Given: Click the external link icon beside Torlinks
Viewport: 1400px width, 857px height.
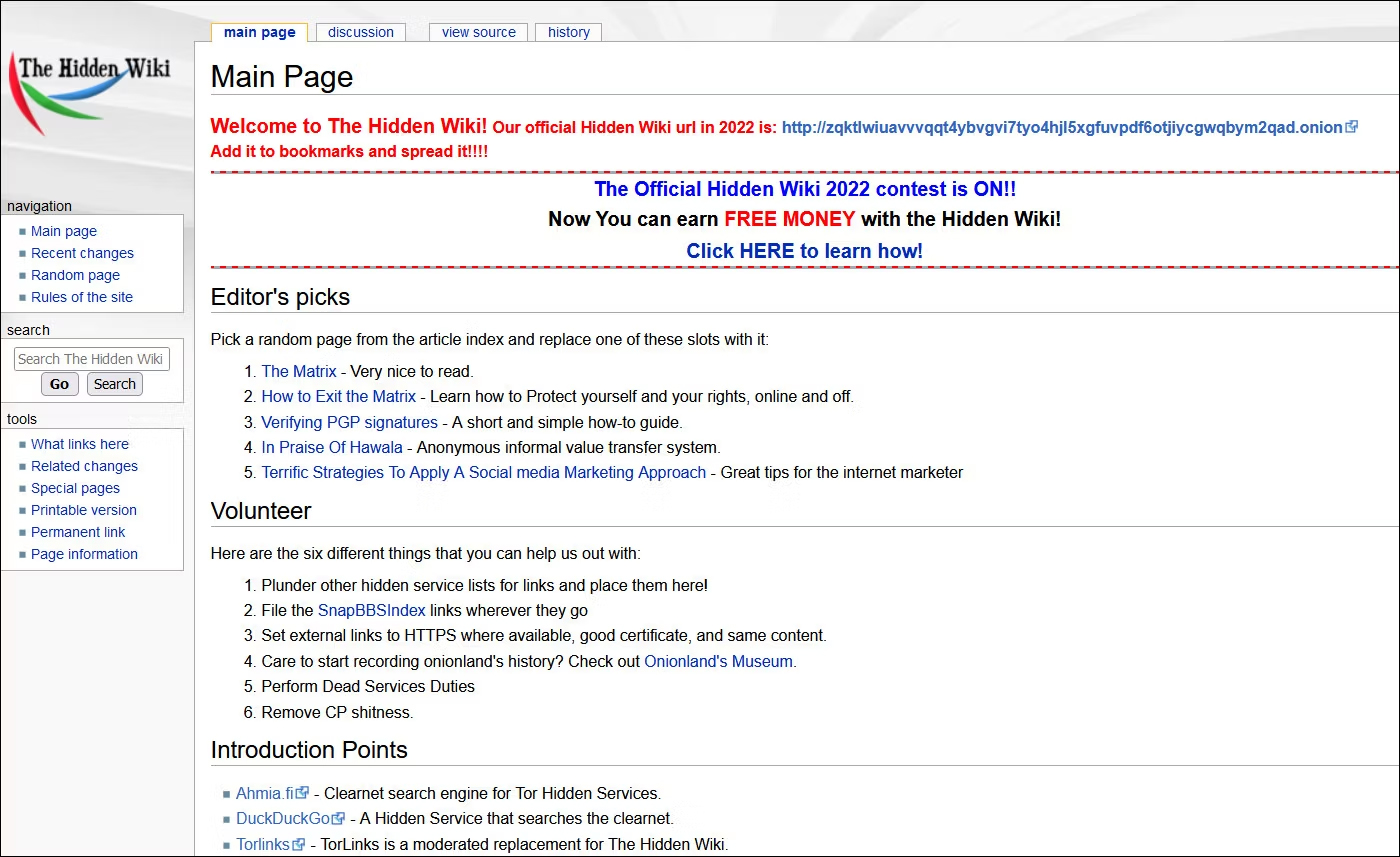Looking at the screenshot, I should 298,844.
